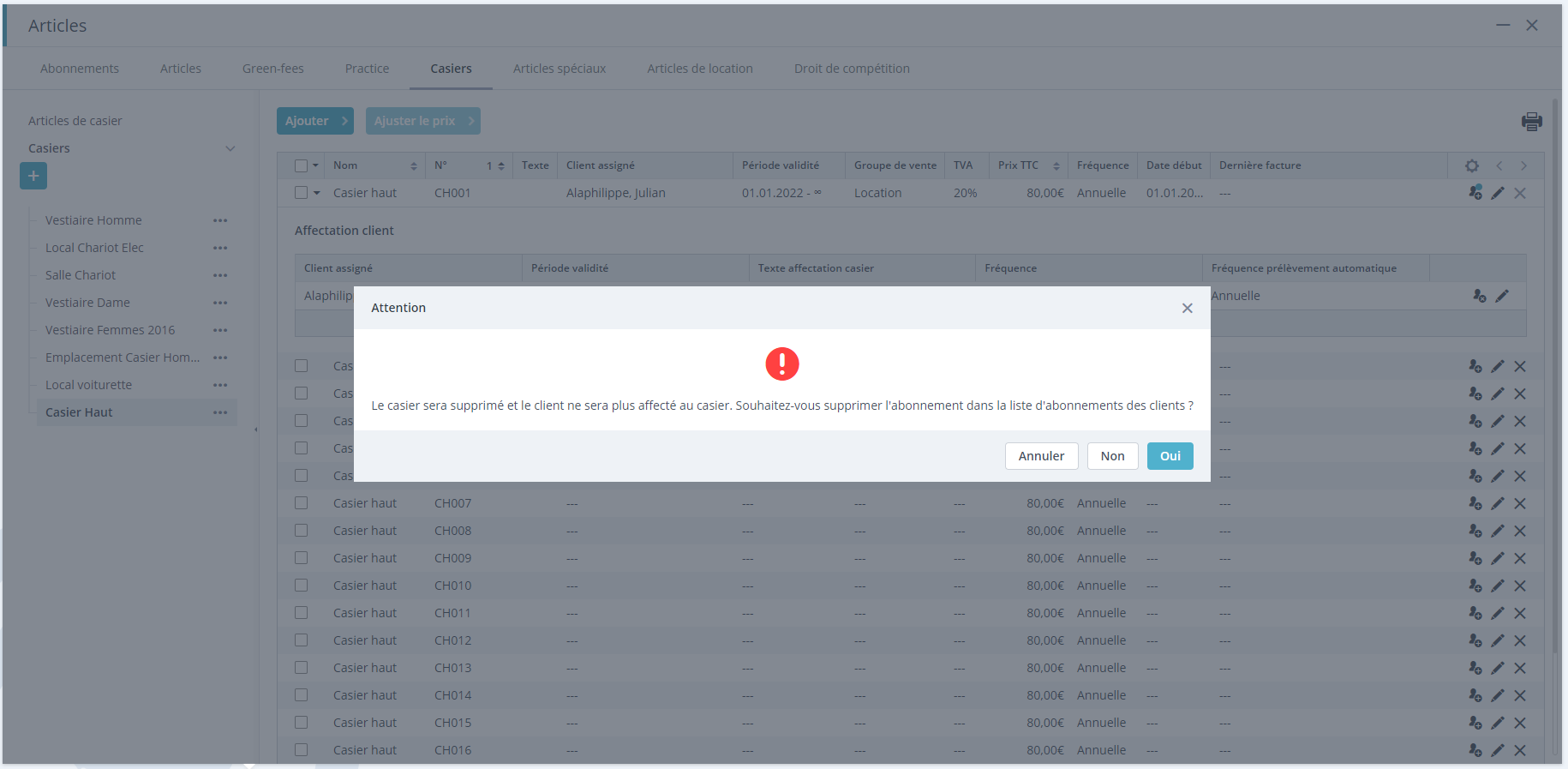
Task: Tick the checkbox for CH016
Action: tap(301, 750)
